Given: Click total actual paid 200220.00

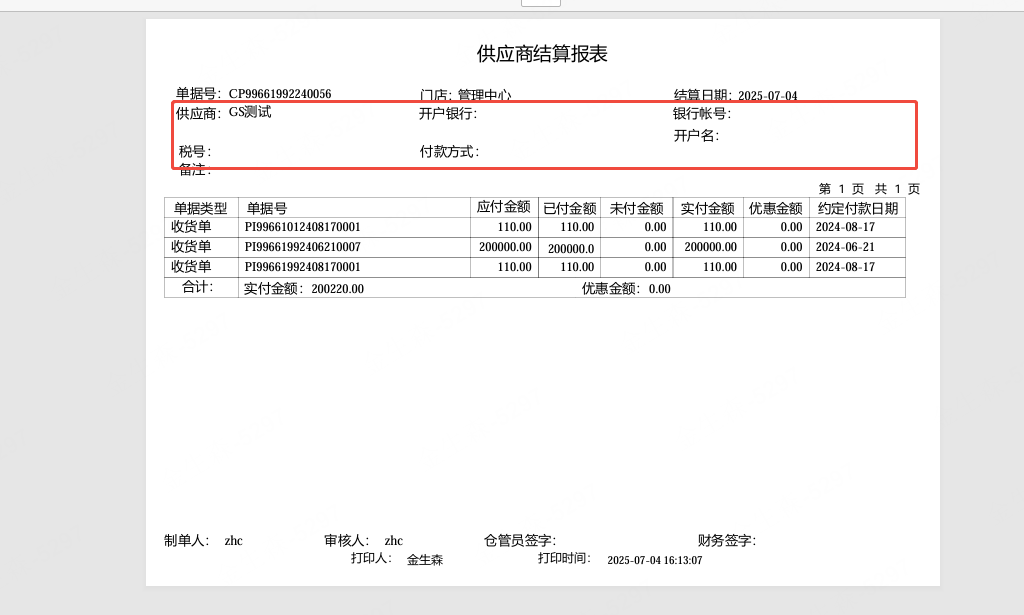Looking at the screenshot, I should 338,289.
